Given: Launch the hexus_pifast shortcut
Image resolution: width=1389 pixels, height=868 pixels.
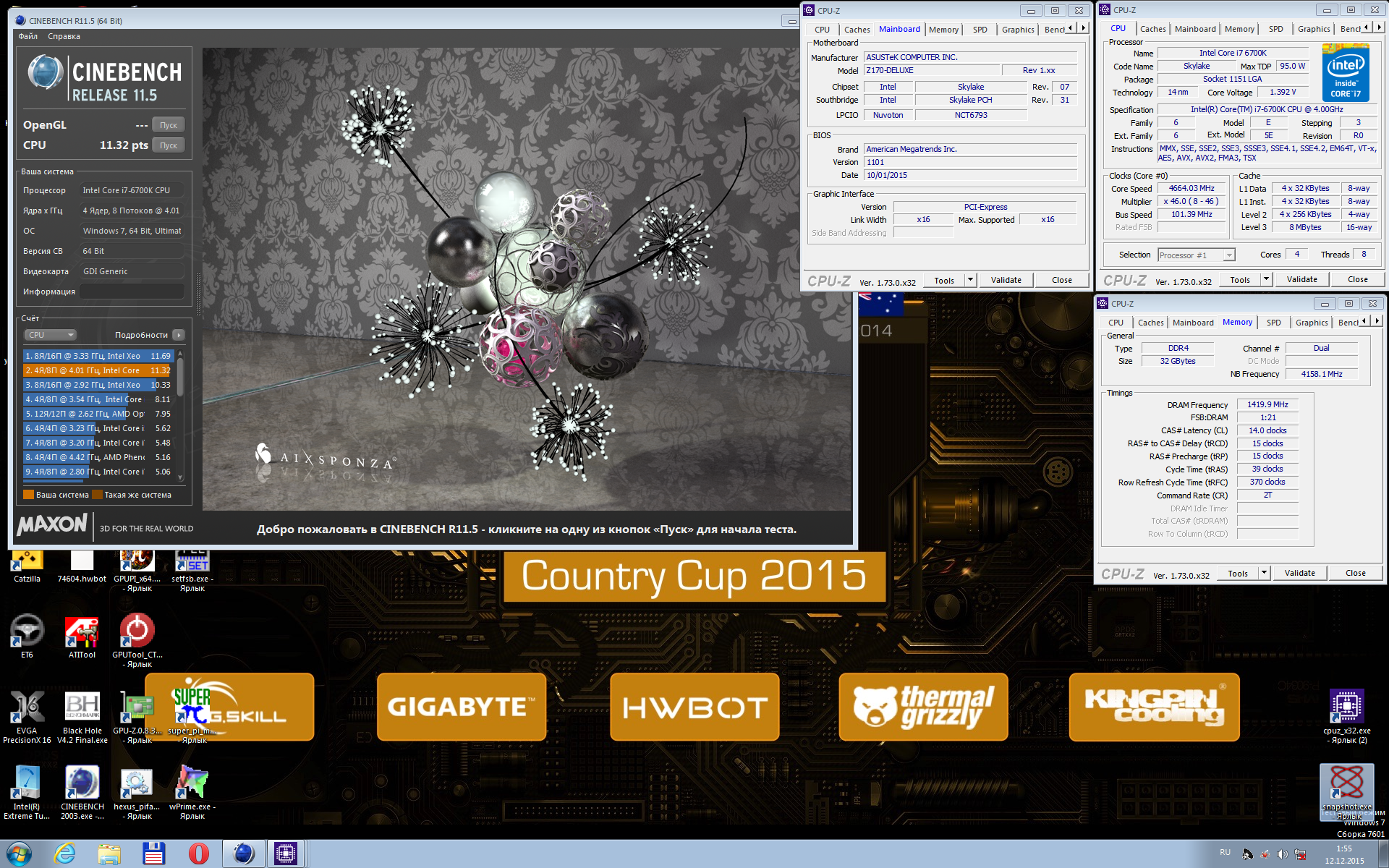Looking at the screenshot, I should (x=137, y=792).
